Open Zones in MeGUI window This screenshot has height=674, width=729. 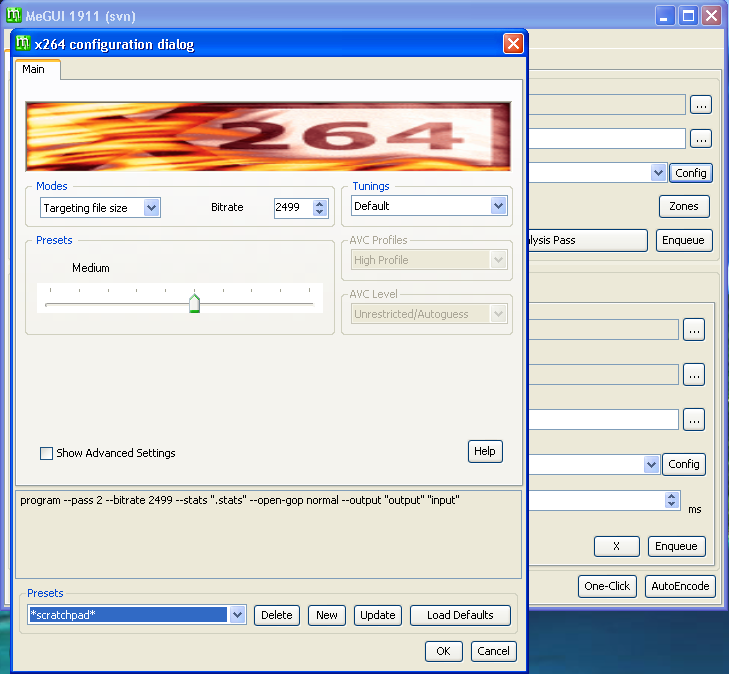click(x=684, y=206)
